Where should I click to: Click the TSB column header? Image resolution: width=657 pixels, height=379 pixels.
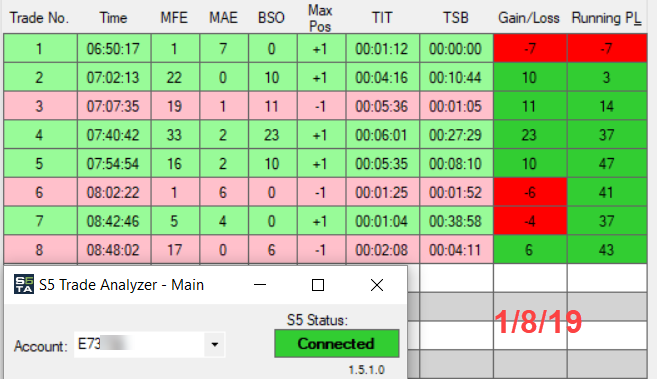(x=456, y=18)
